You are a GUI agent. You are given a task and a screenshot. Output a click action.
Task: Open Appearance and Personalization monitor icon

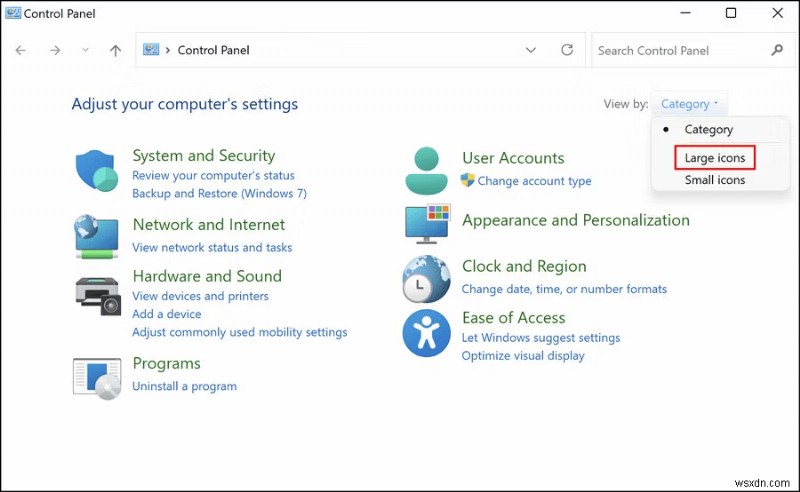coord(426,223)
